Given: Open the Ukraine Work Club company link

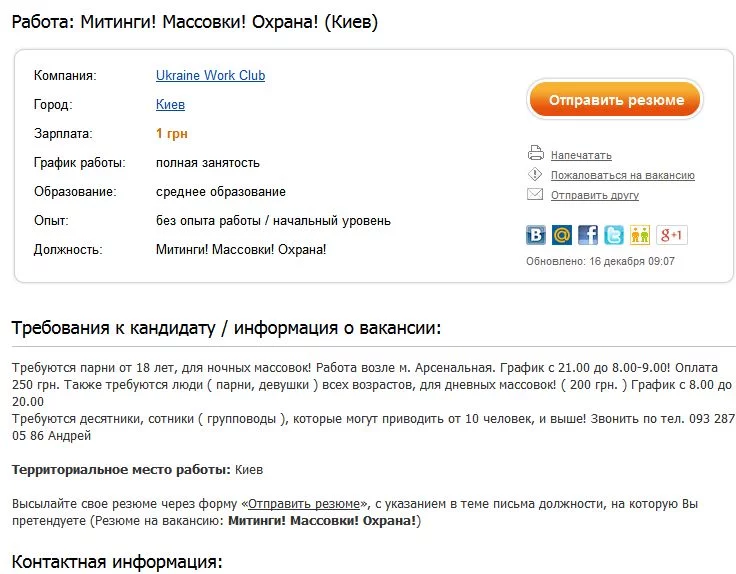Looking at the screenshot, I should pos(210,76).
